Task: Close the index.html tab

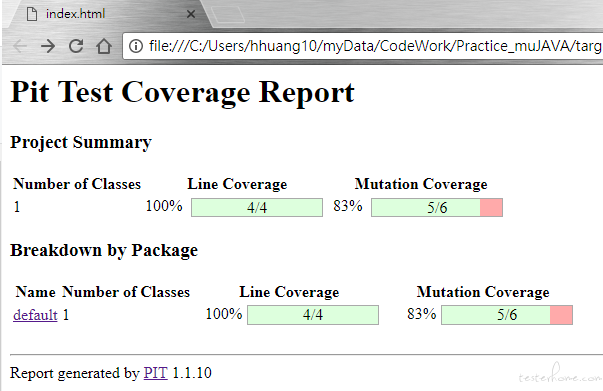Action: point(191,14)
